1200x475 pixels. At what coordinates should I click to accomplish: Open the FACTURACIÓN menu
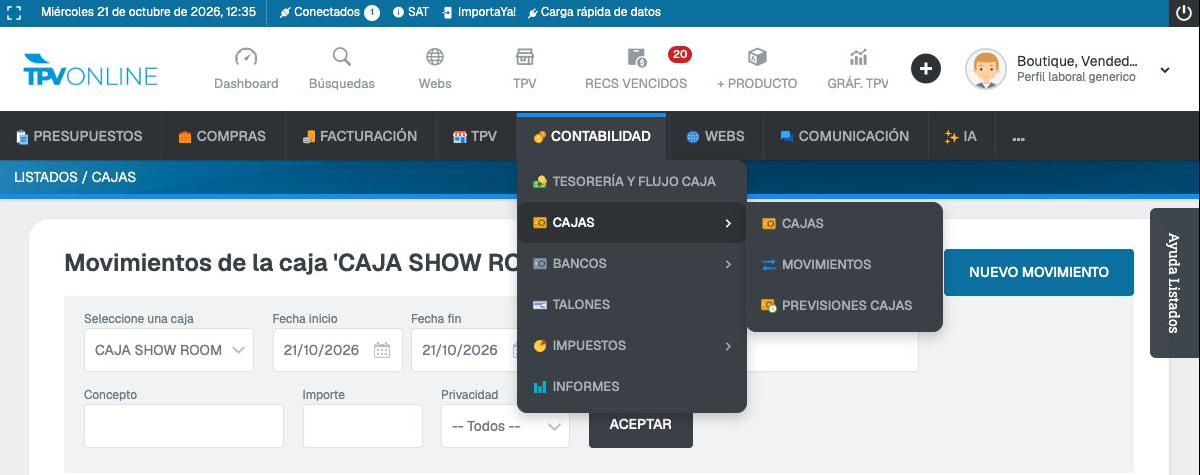pyautogui.click(x=360, y=136)
